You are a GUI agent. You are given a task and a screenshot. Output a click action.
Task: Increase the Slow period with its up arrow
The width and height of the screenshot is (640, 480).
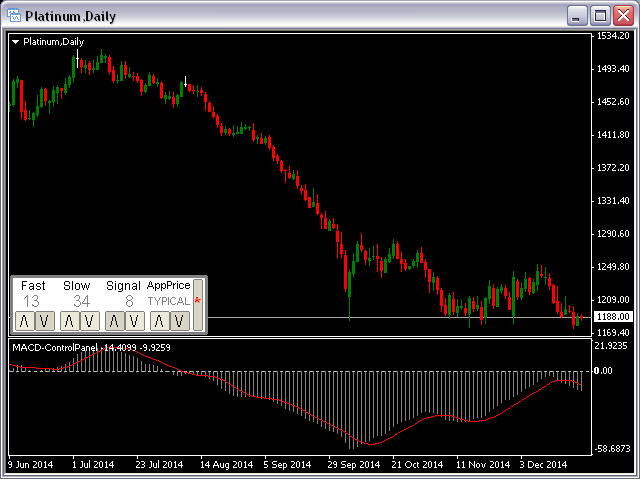tap(69, 321)
